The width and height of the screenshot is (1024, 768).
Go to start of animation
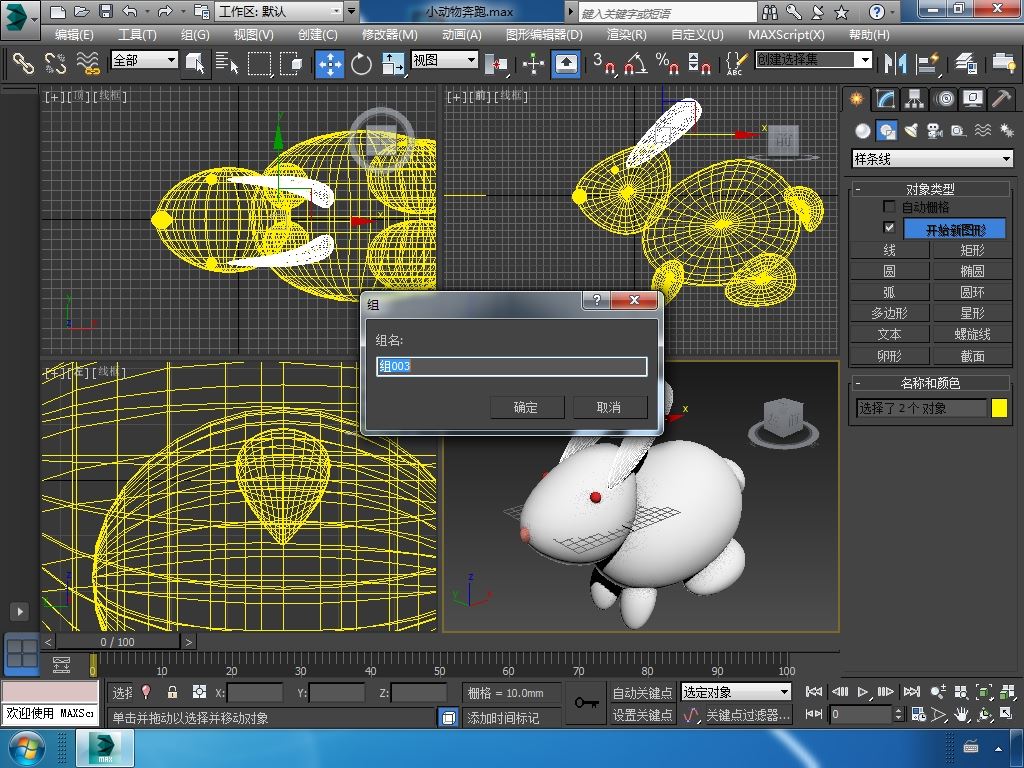tap(814, 692)
